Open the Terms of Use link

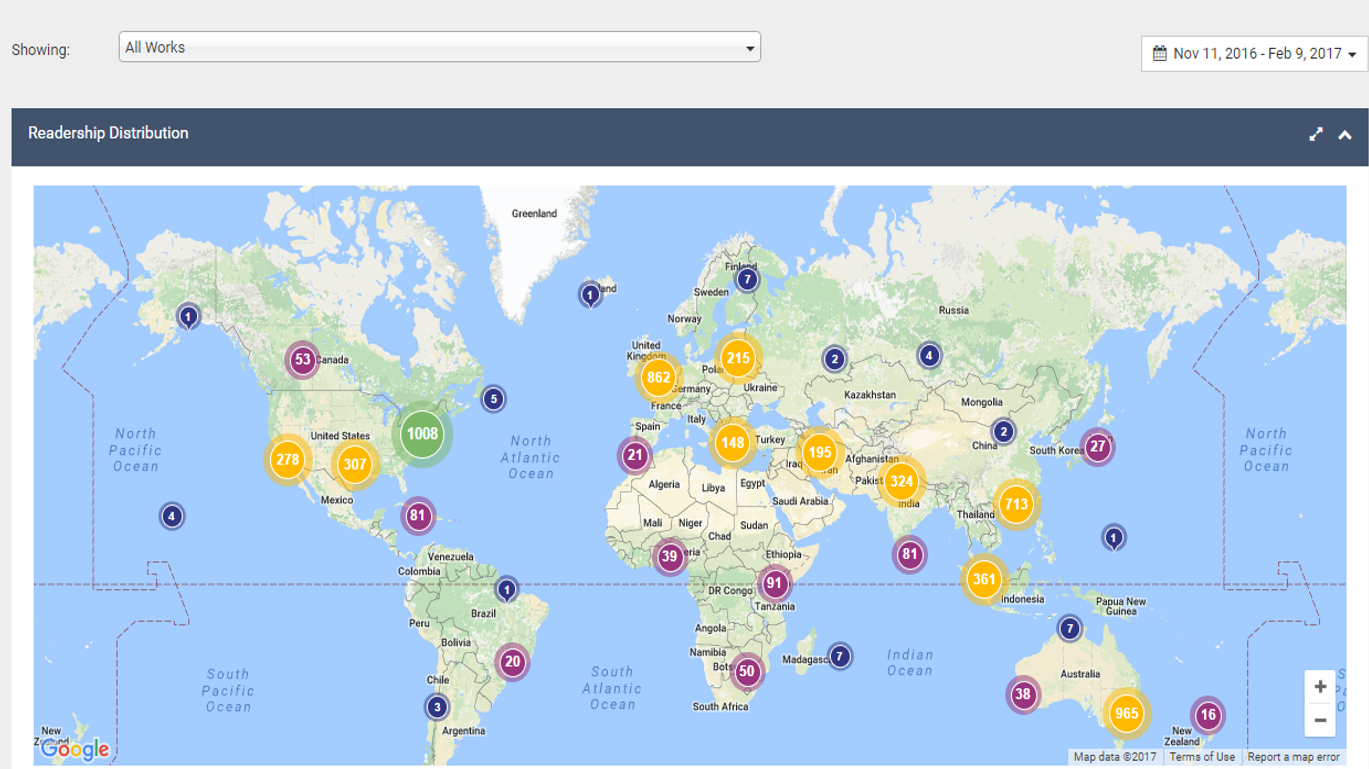(1203, 757)
